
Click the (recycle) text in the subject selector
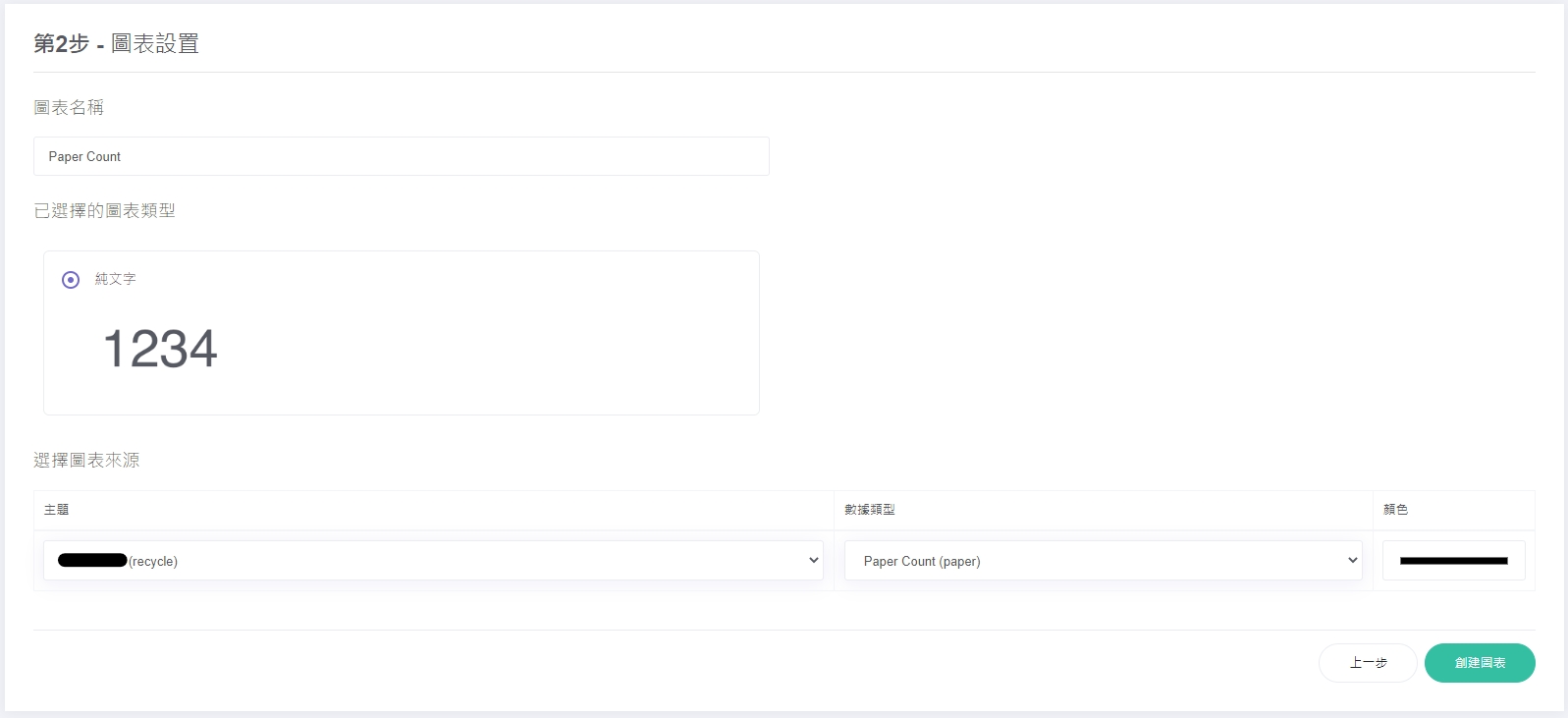[x=153, y=562]
